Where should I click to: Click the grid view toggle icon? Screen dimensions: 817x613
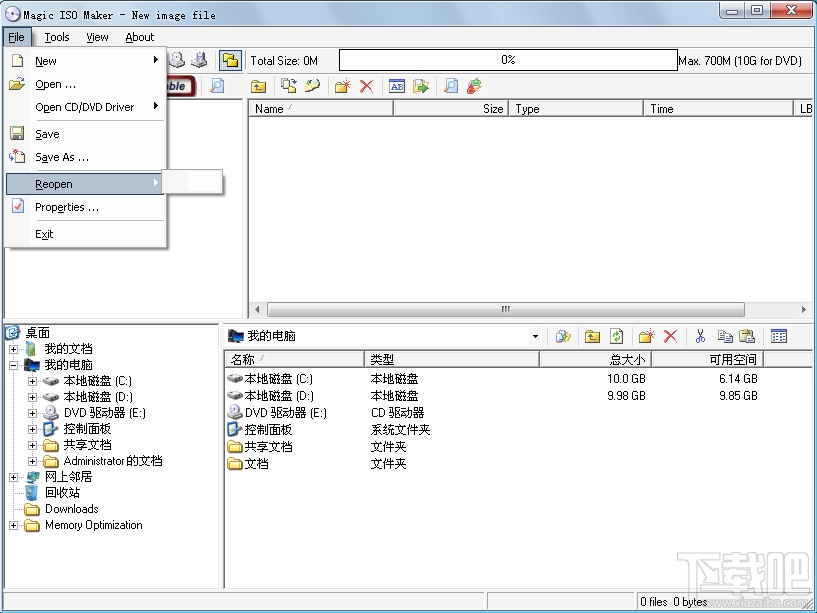779,336
